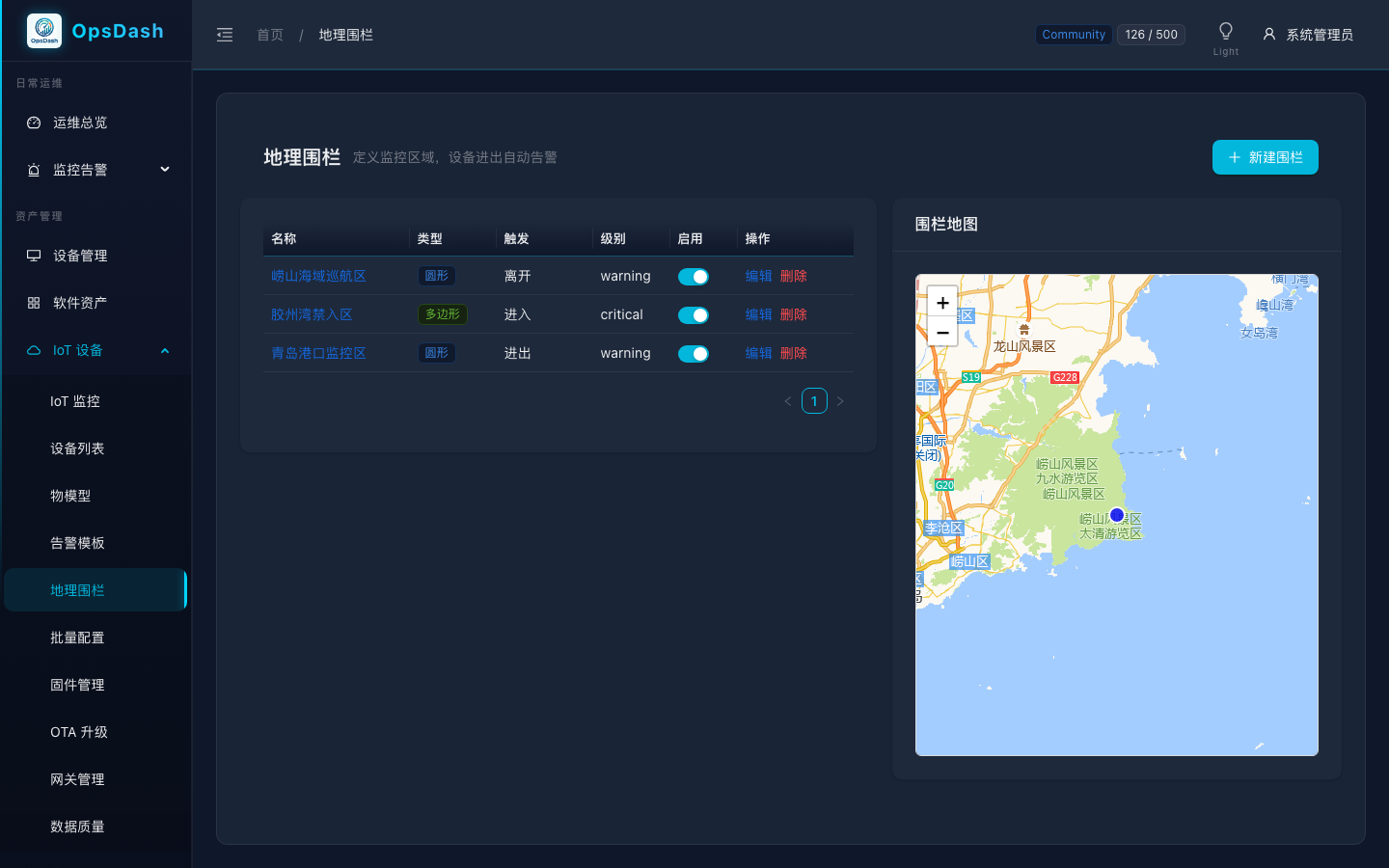
Task: Click the OpsDash logo icon
Action: coord(44,31)
